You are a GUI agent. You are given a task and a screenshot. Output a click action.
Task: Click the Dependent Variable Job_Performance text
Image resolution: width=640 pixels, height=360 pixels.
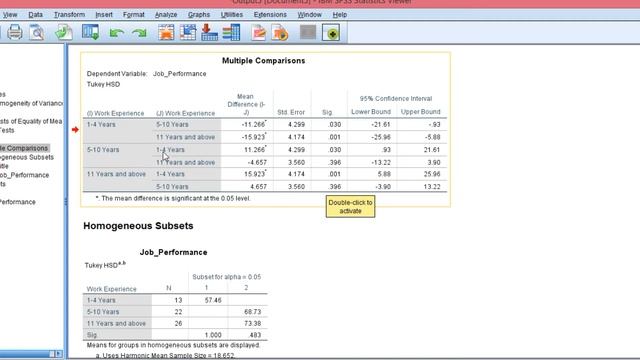(147, 74)
